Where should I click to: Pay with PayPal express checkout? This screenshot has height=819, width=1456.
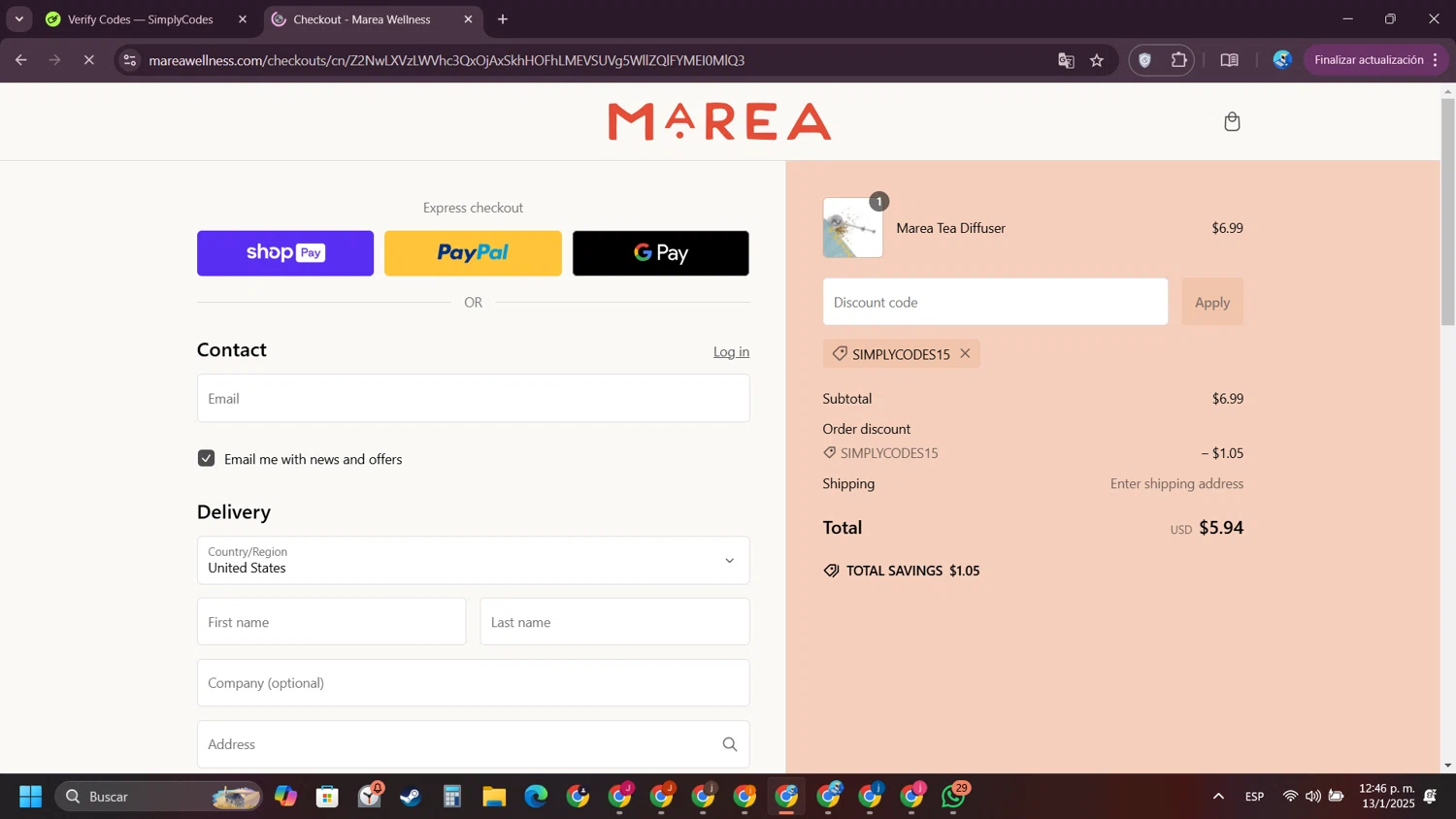click(x=473, y=253)
